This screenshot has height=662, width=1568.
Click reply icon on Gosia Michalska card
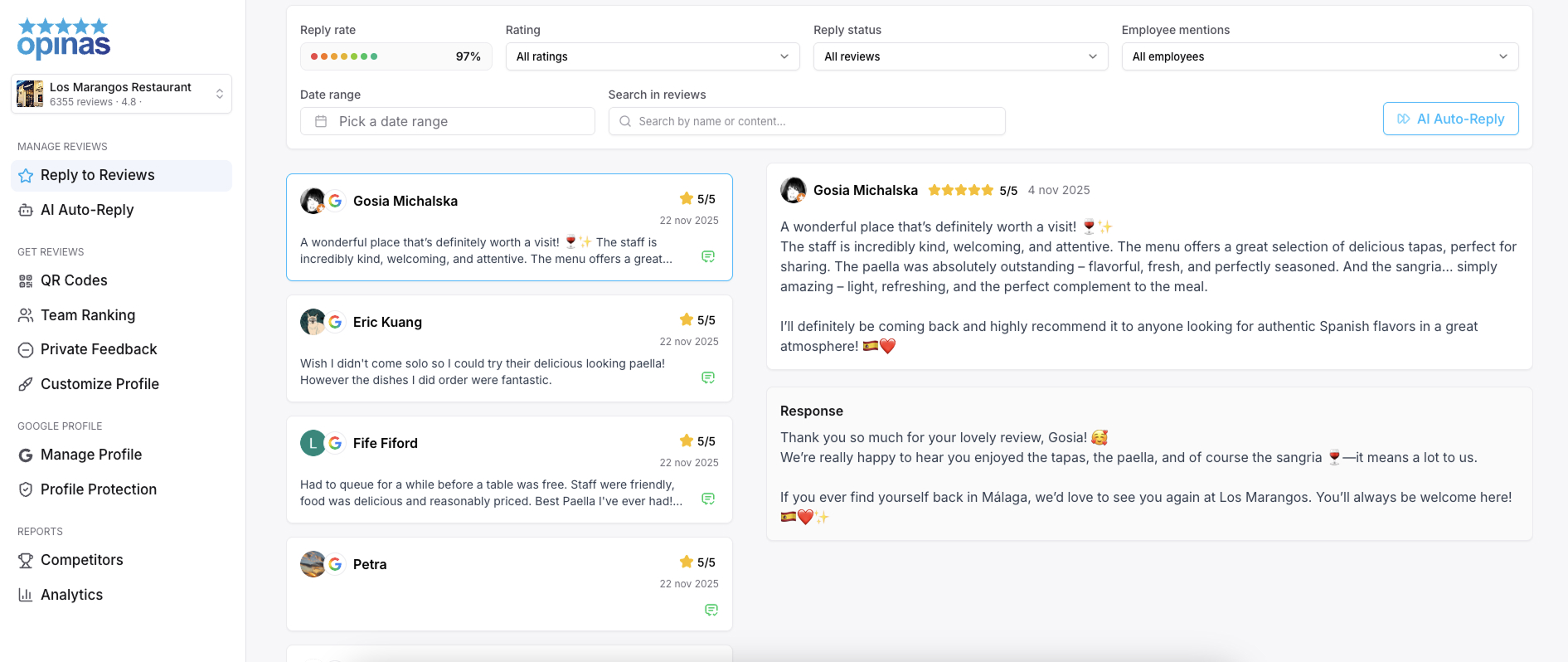[x=708, y=256]
